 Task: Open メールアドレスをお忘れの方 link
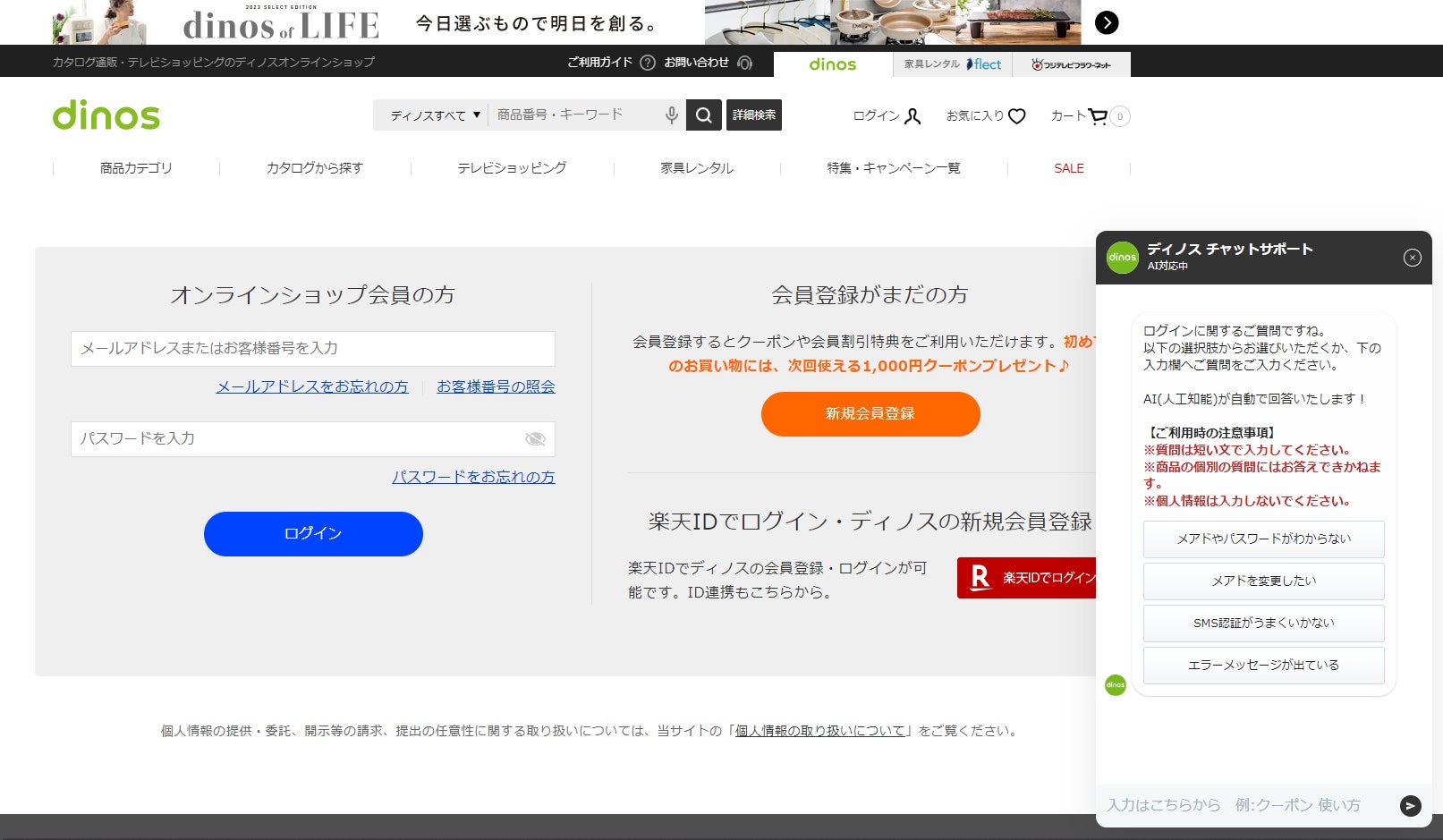(x=312, y=386)
